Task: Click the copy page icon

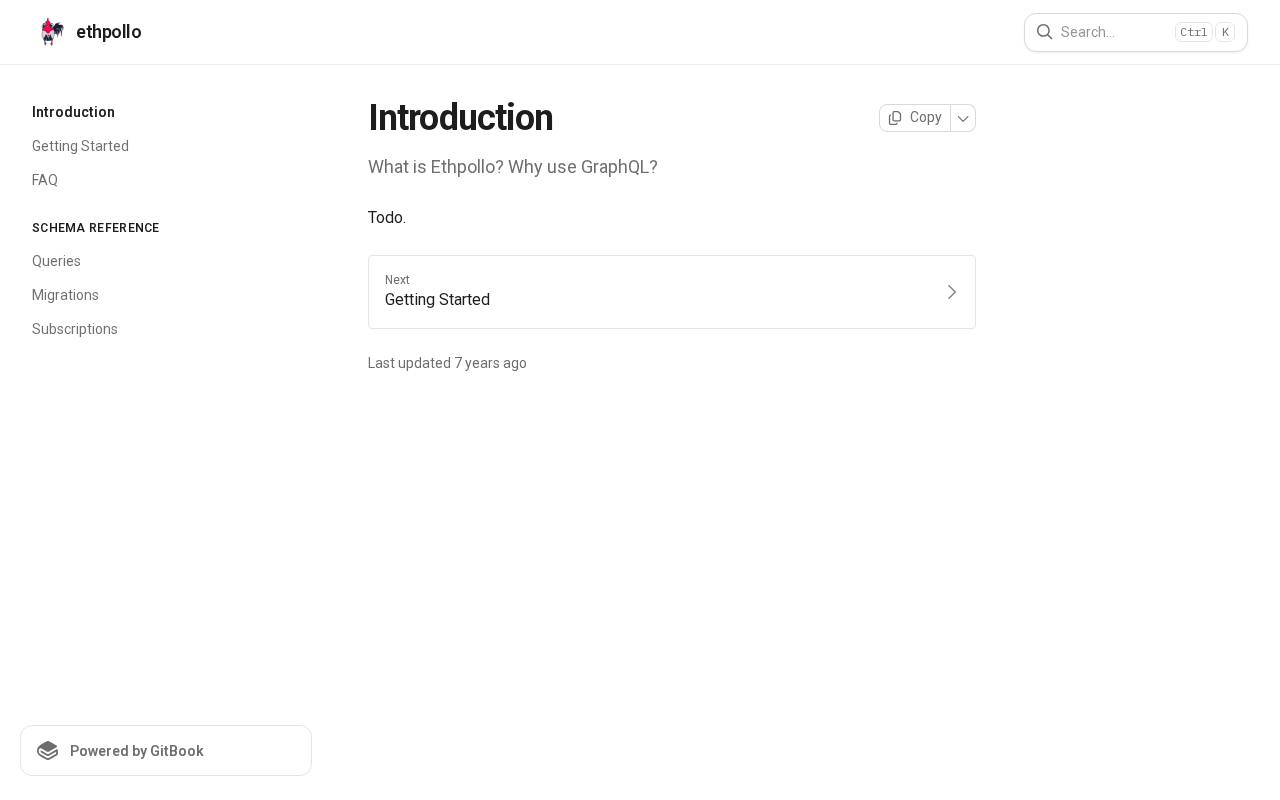Action: pyautogui.click(x=895, y=118)
